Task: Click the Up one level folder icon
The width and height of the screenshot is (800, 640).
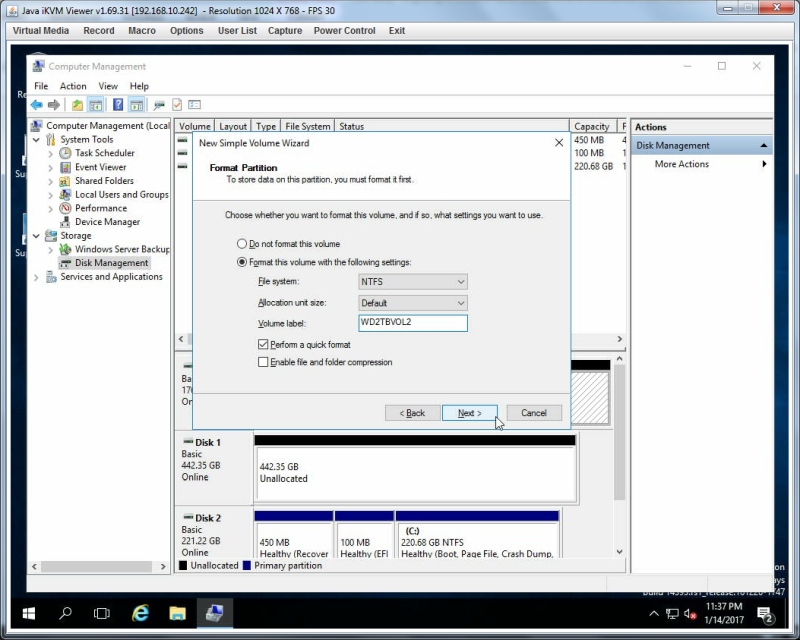Action: click(77, 105)
